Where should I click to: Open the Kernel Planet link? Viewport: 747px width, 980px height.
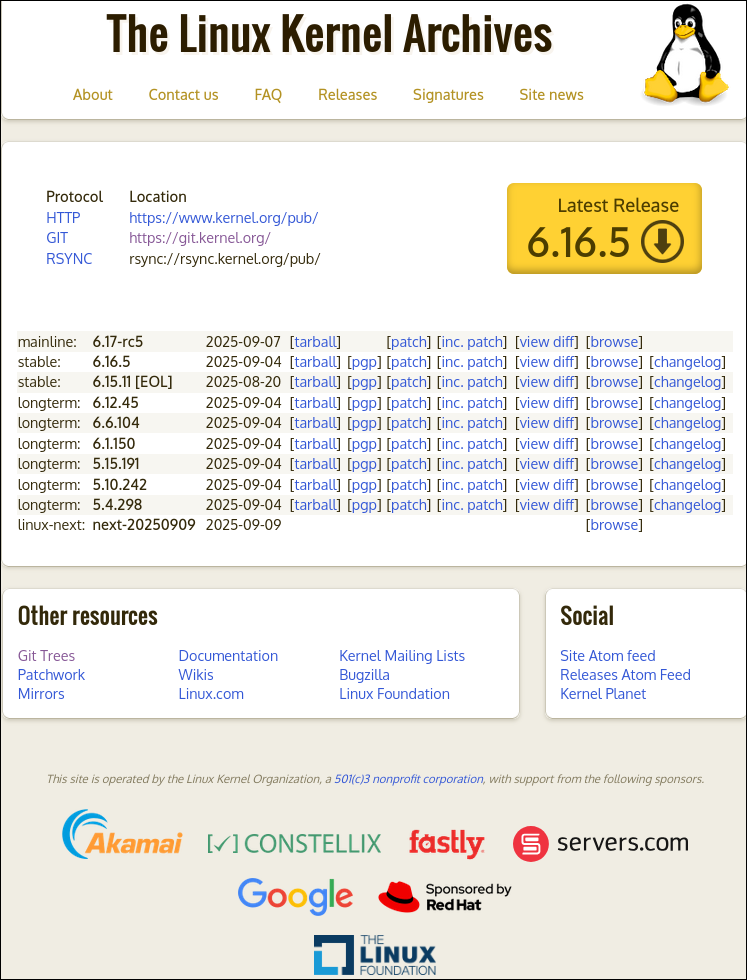[x=603, y=694]
